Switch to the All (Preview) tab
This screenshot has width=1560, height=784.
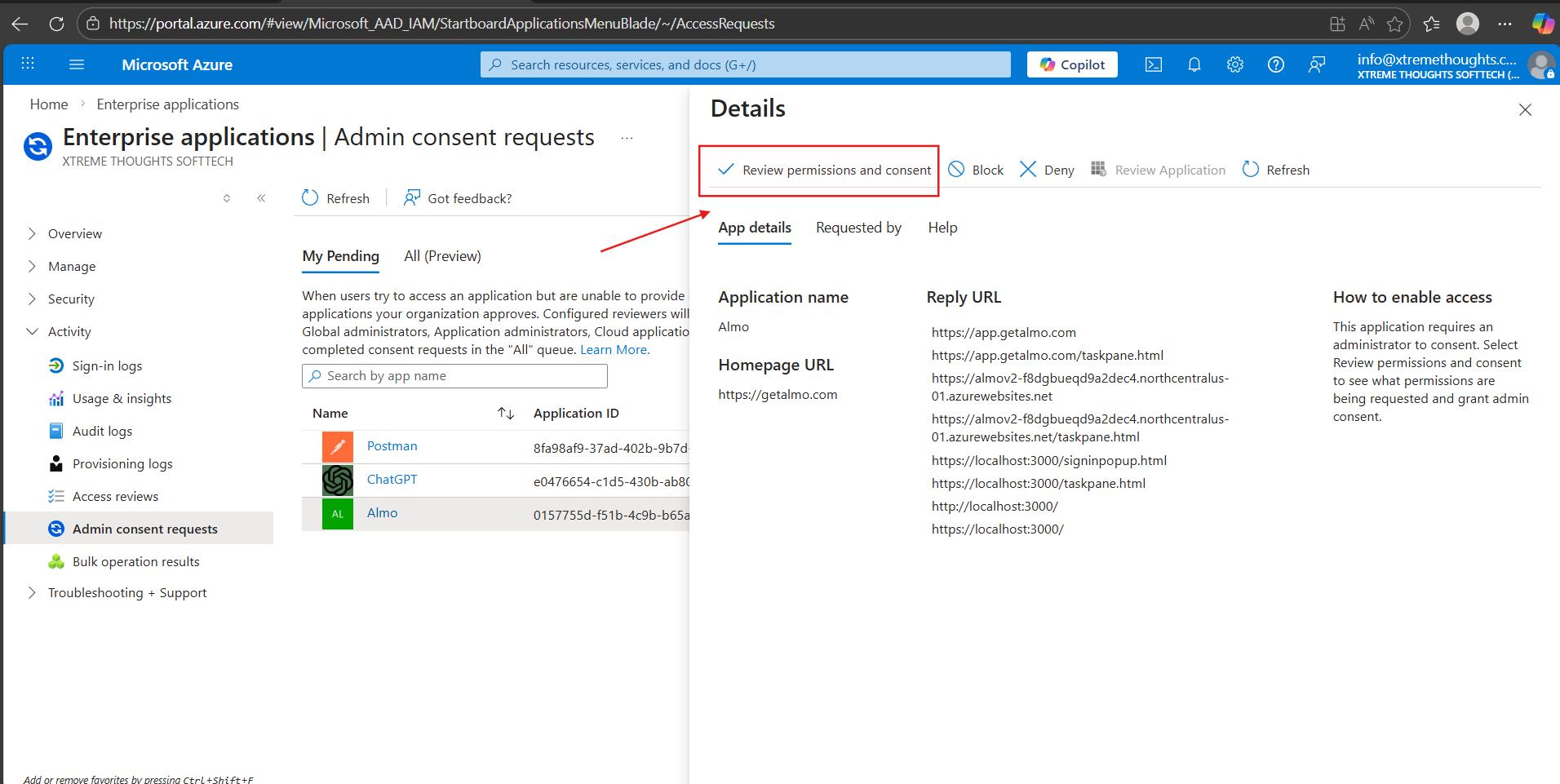[441, 255]
